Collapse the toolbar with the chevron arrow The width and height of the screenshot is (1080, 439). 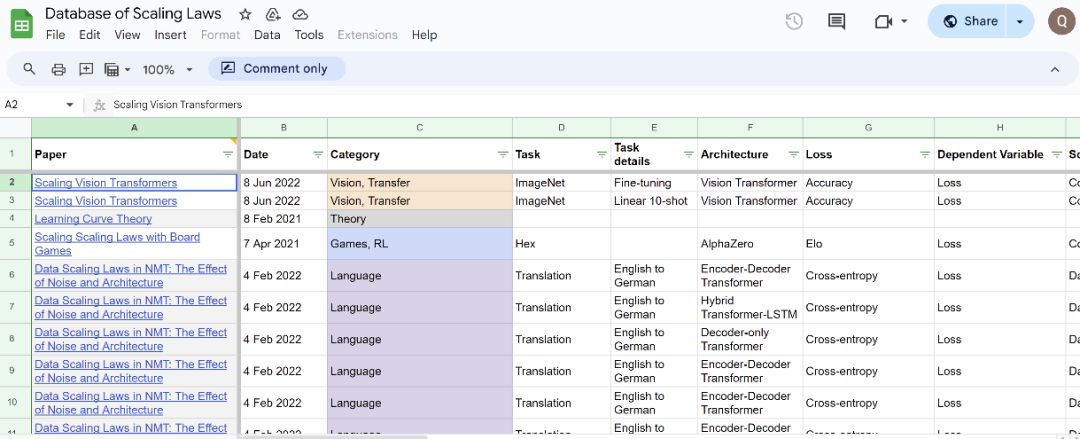click(1054, 69)
